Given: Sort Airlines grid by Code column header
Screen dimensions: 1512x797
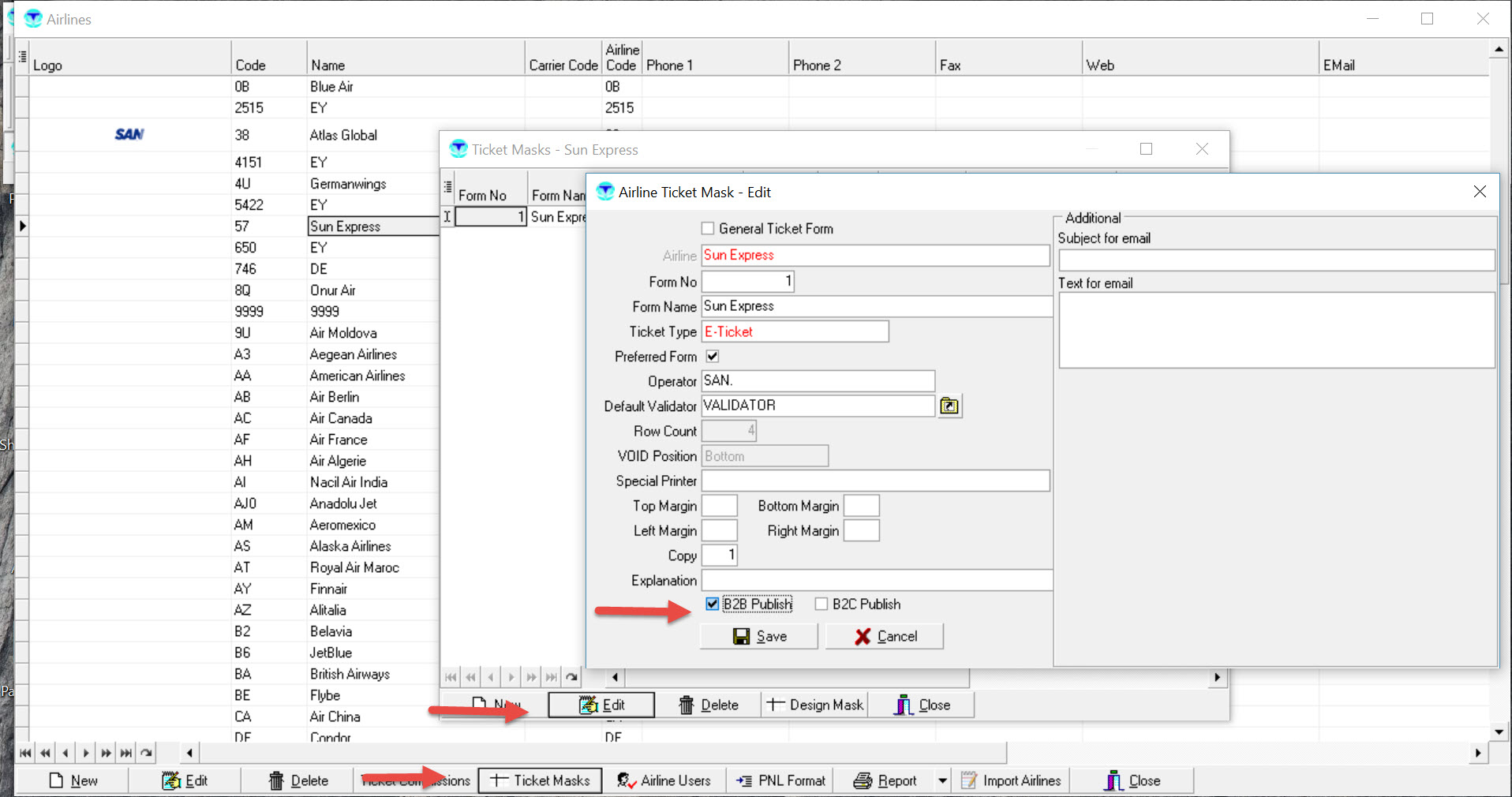Looking at the screenshot, I should [x=269, y=58].
